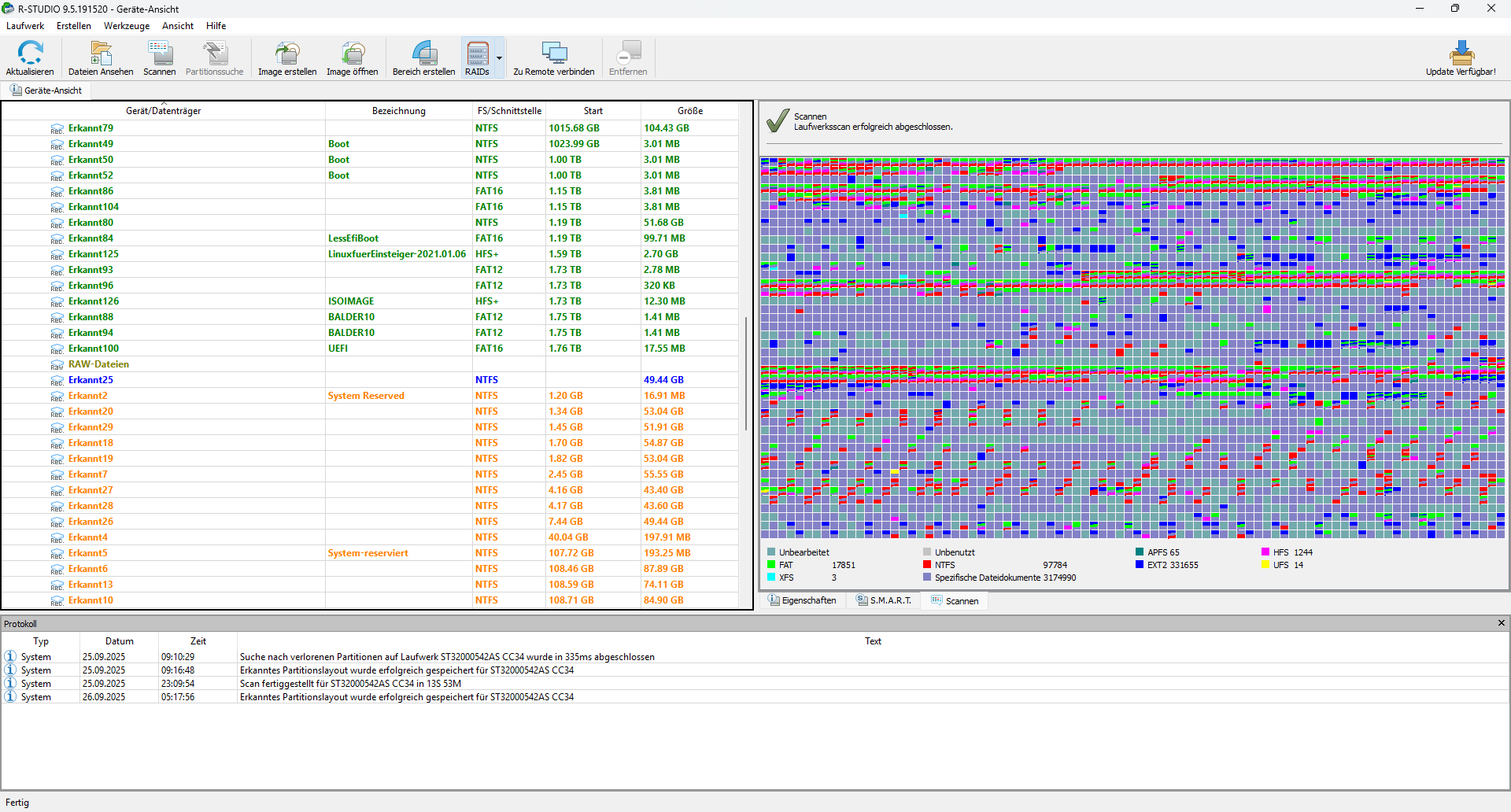Click the APFS teal legend swatch
The image size is (1511, 812).
[x=1140, y=552]
